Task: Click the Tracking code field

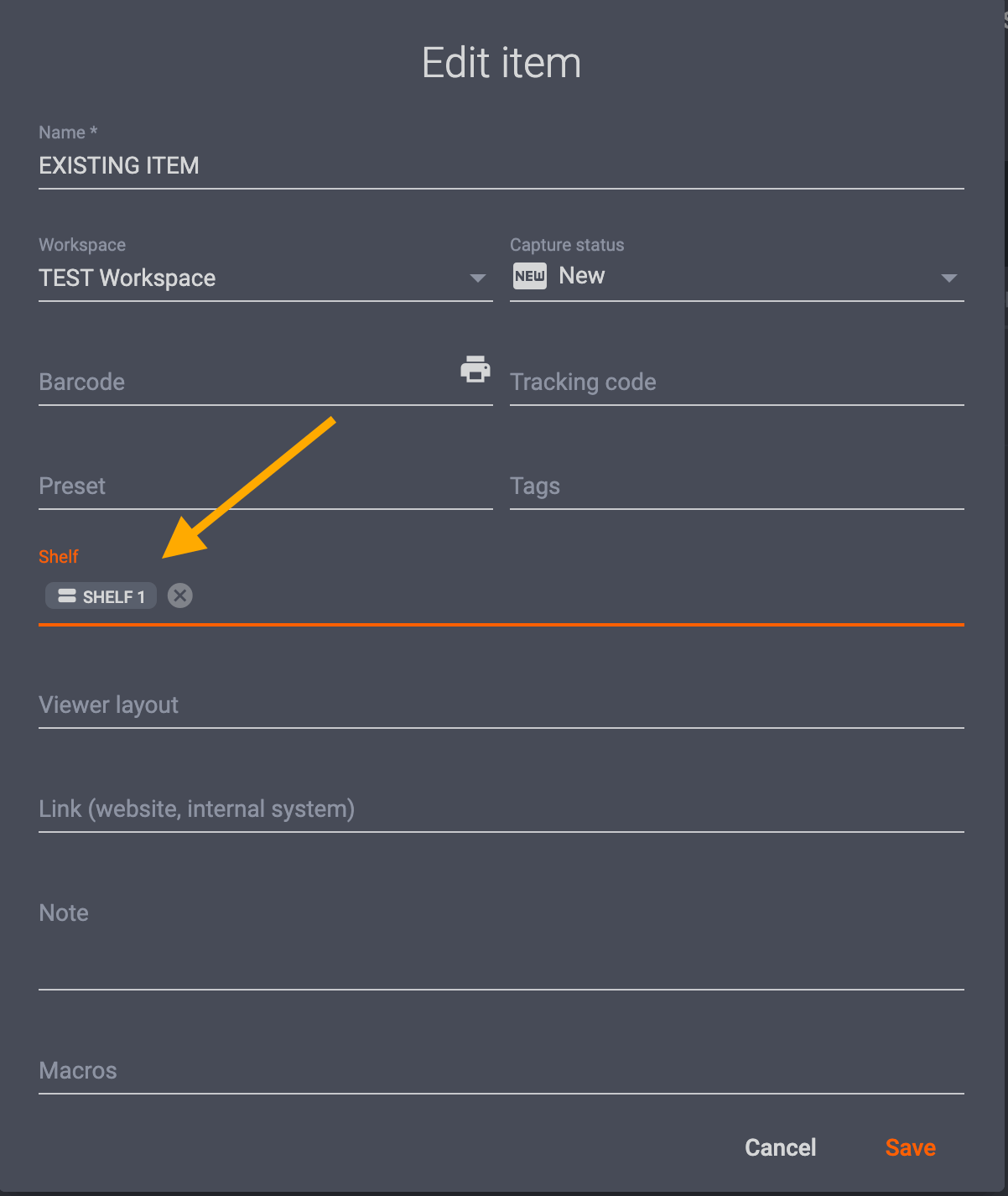Action: tap(736, 382)
